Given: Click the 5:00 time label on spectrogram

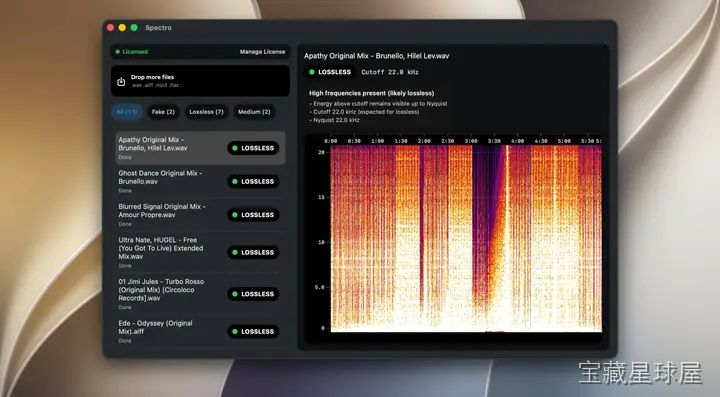Looking at the screenshot, I should coord(564,141).
